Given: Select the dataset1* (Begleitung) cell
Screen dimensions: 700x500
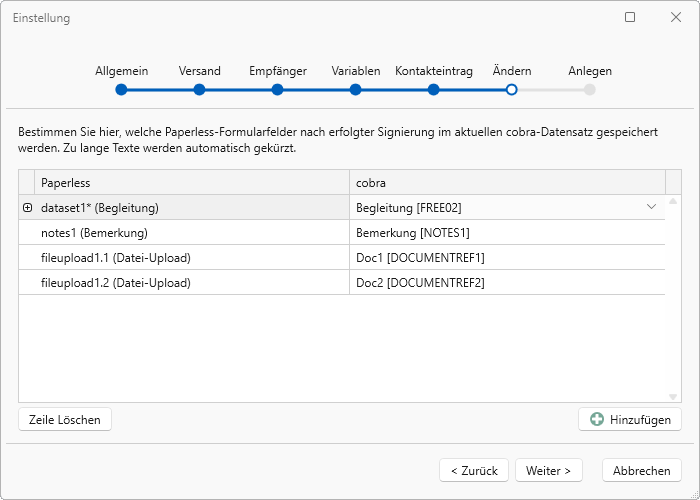Looking at the screenshot, I should pyautogui.click(x=192, y=208).
